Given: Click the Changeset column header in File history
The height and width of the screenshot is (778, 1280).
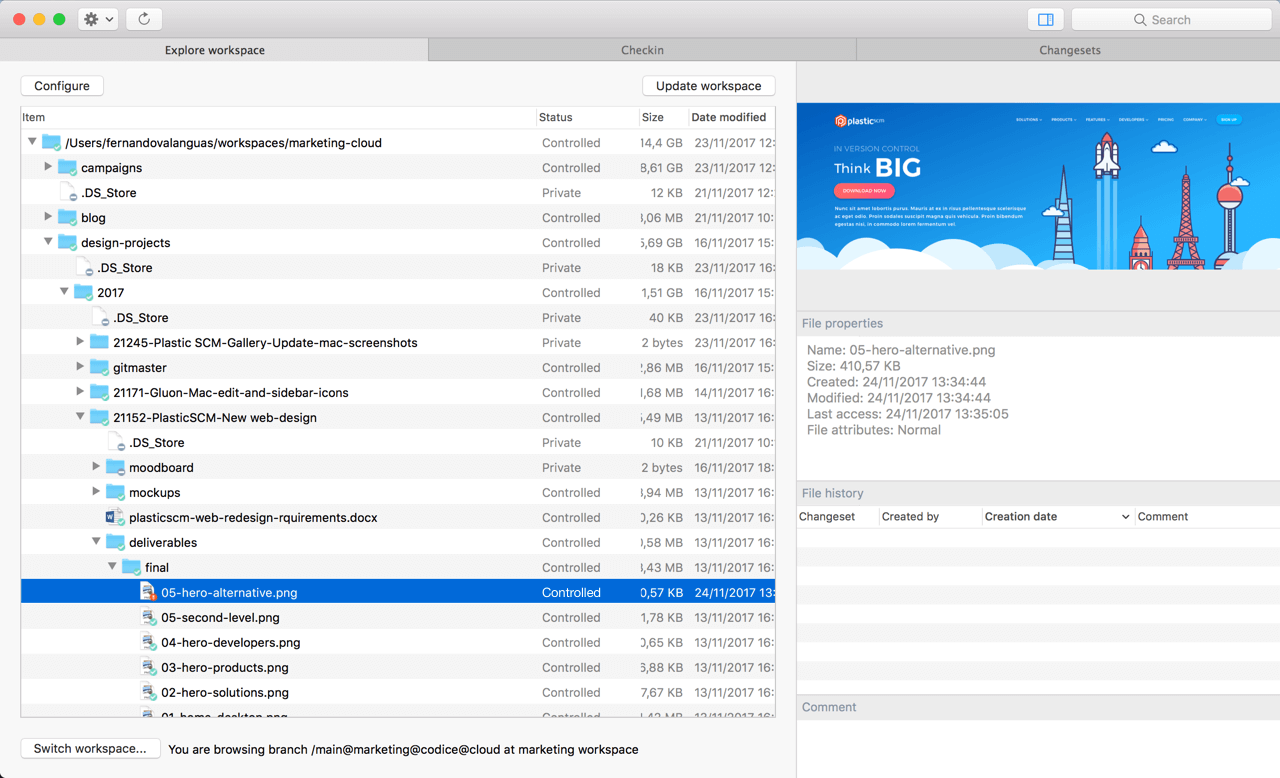Looking at the screenshot, I should click(x=837, y=517).
